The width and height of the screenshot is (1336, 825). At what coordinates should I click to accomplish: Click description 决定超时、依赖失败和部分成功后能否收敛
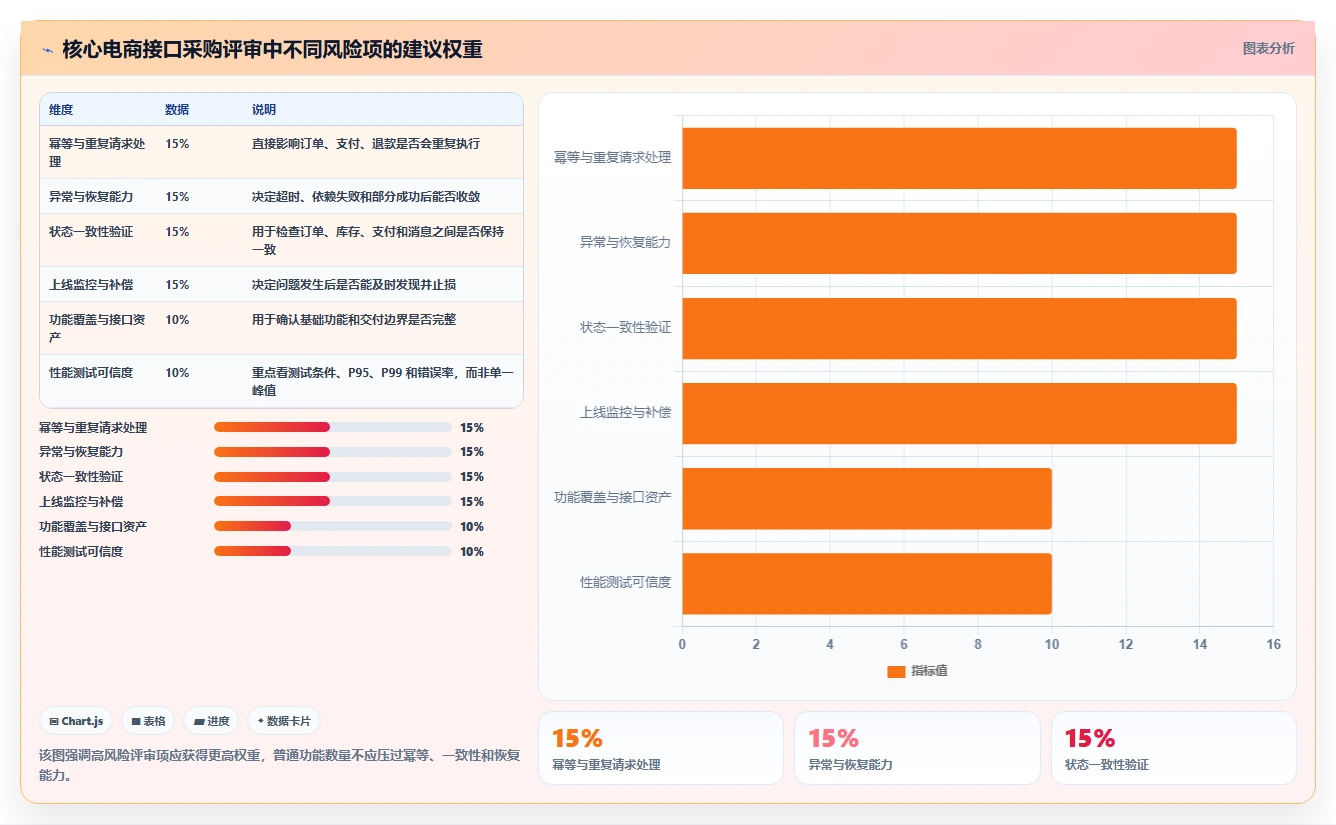(x=366, y=196)
